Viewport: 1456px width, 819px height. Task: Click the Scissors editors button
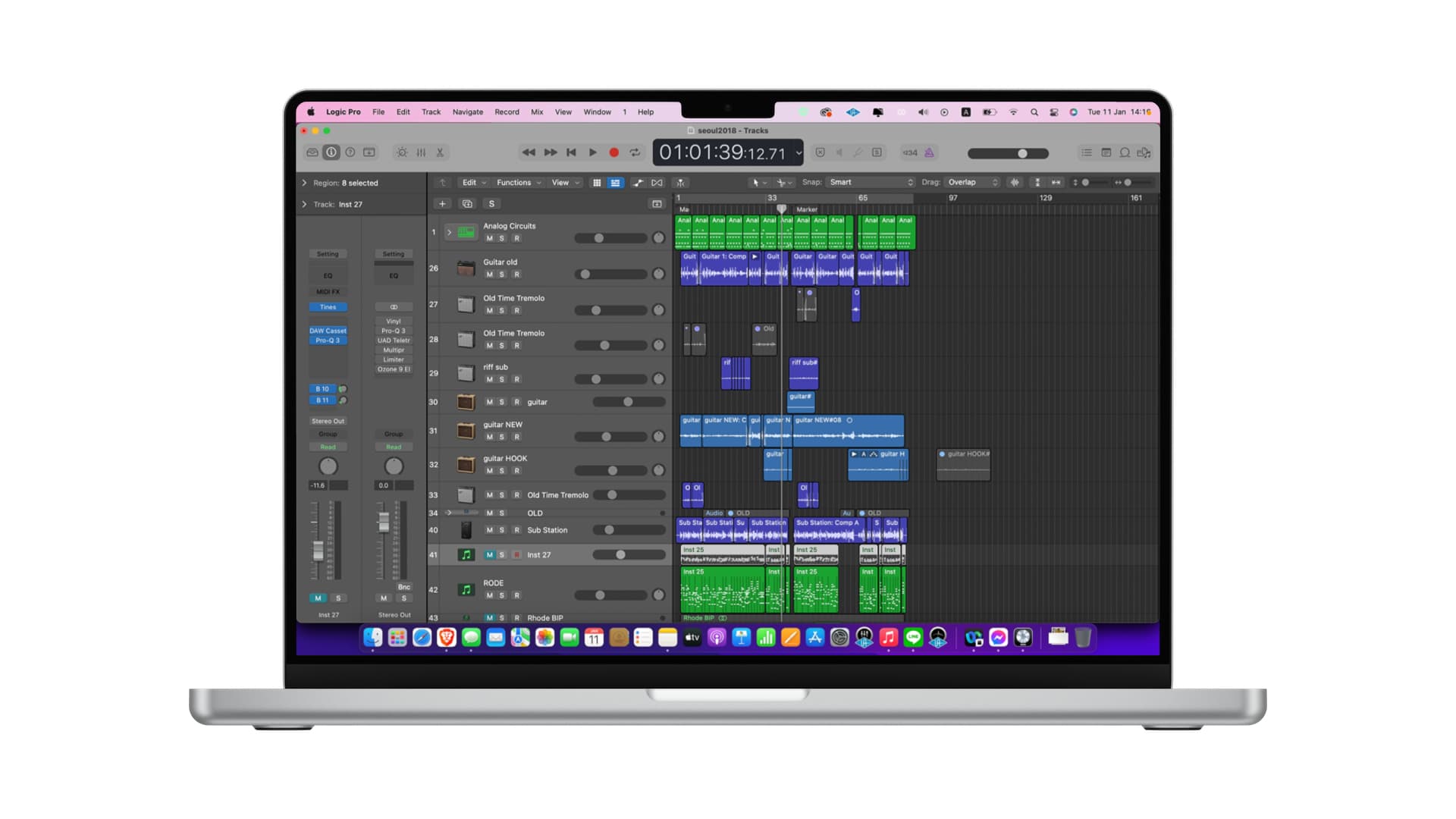[x=440, y=152]
